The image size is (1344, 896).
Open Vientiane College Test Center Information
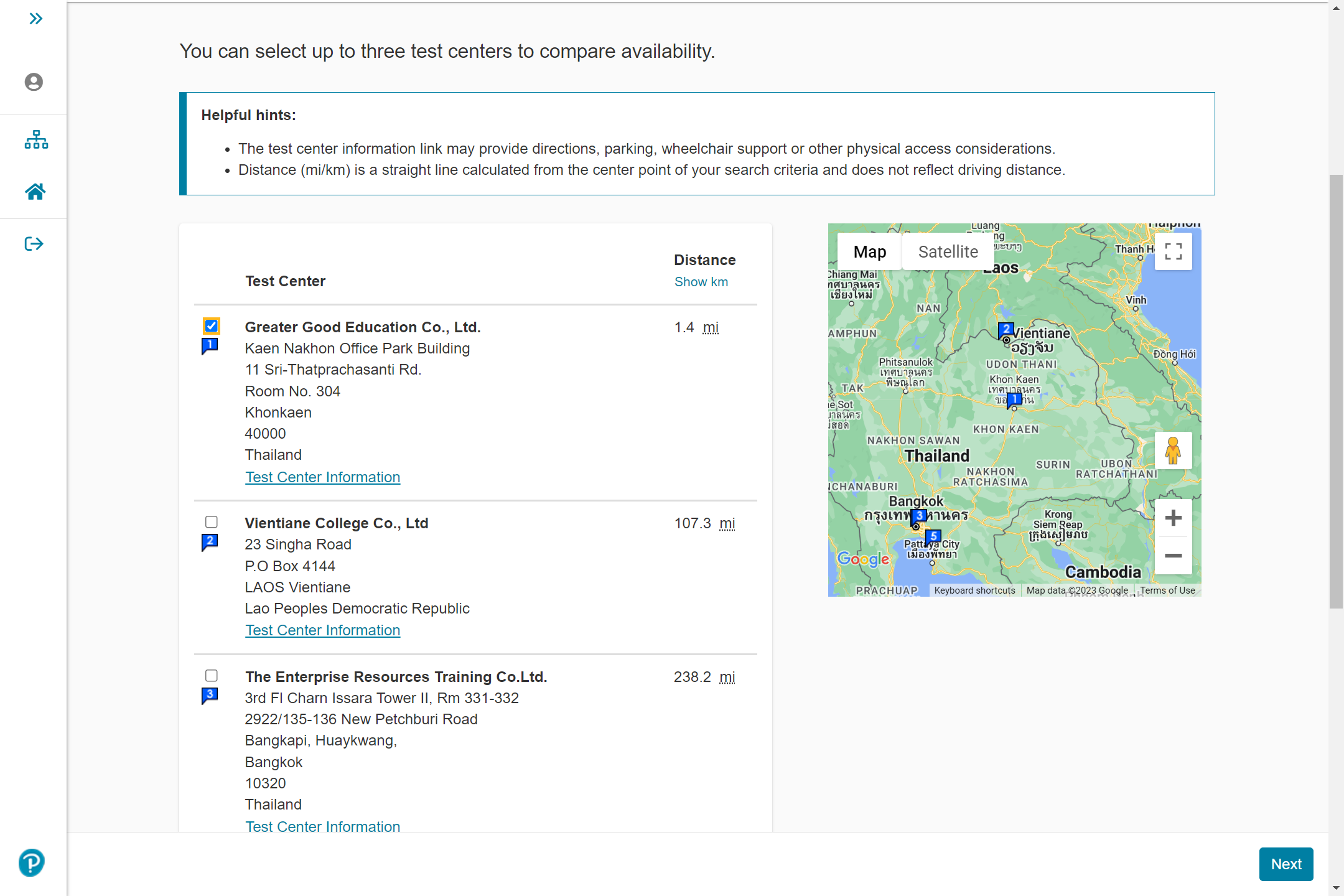pyautogui.click(x=322, y=630)
